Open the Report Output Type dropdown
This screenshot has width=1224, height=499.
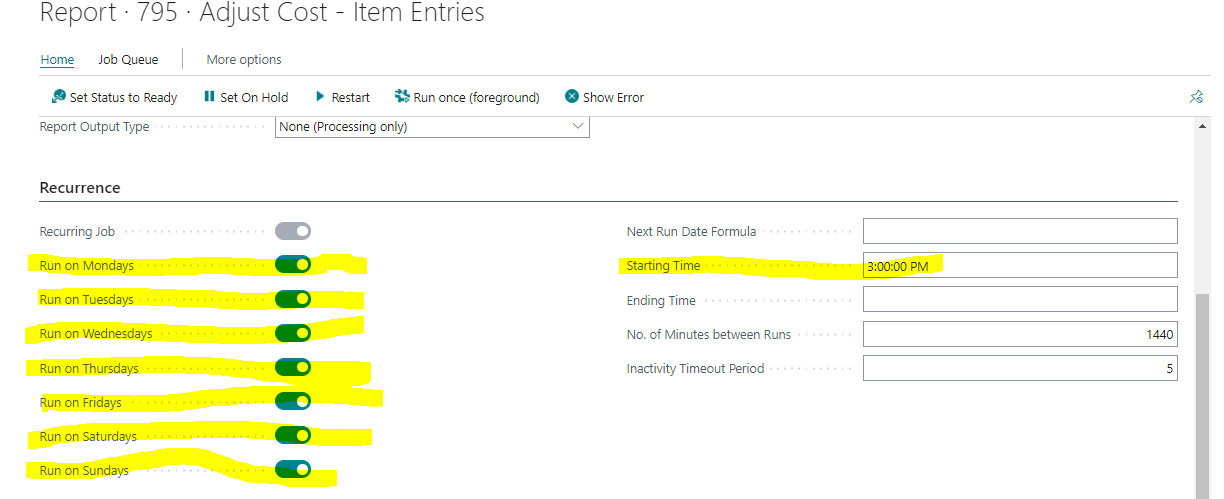click(x=432, y=127)
